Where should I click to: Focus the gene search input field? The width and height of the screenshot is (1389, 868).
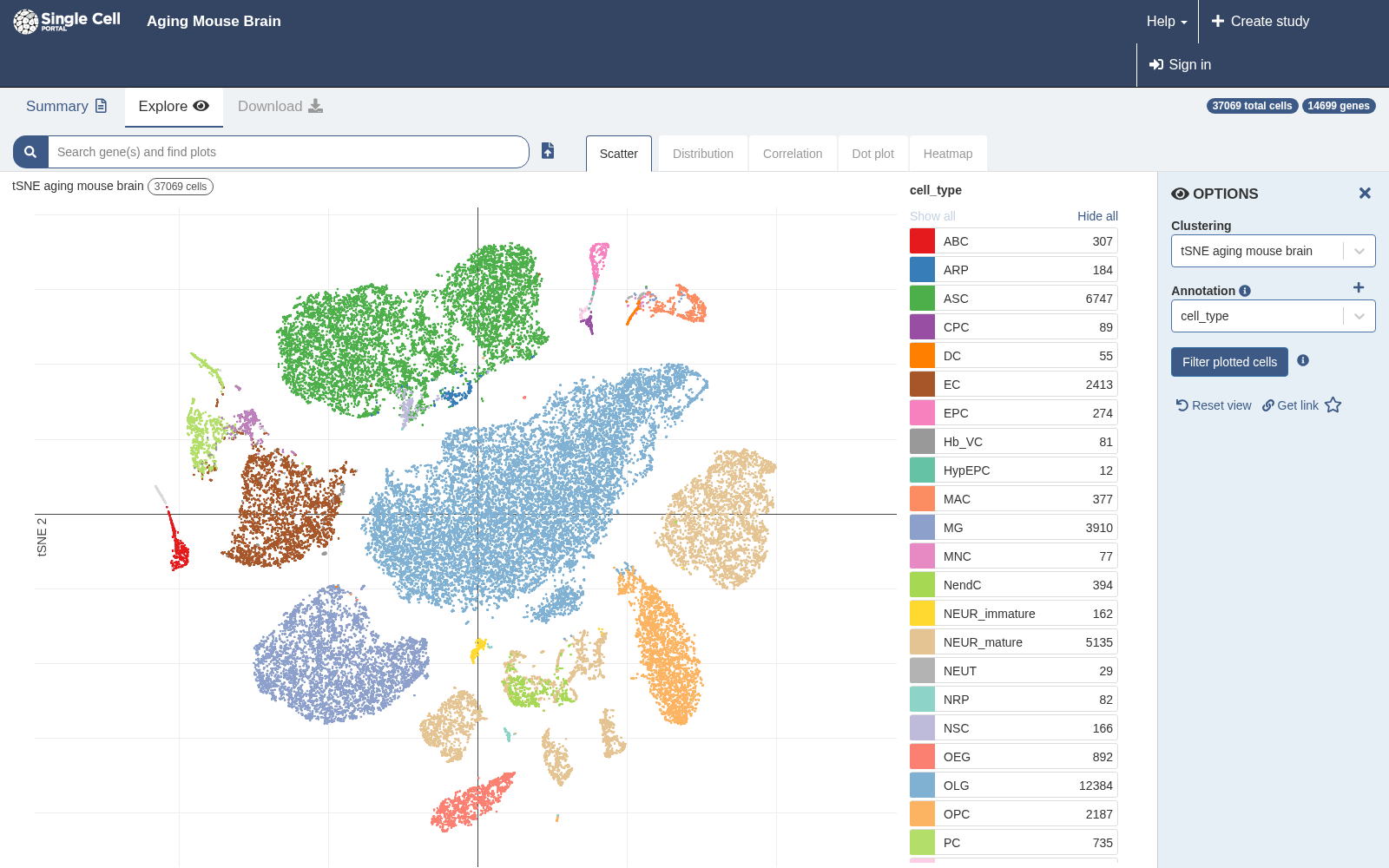click(x=288, y=152)
